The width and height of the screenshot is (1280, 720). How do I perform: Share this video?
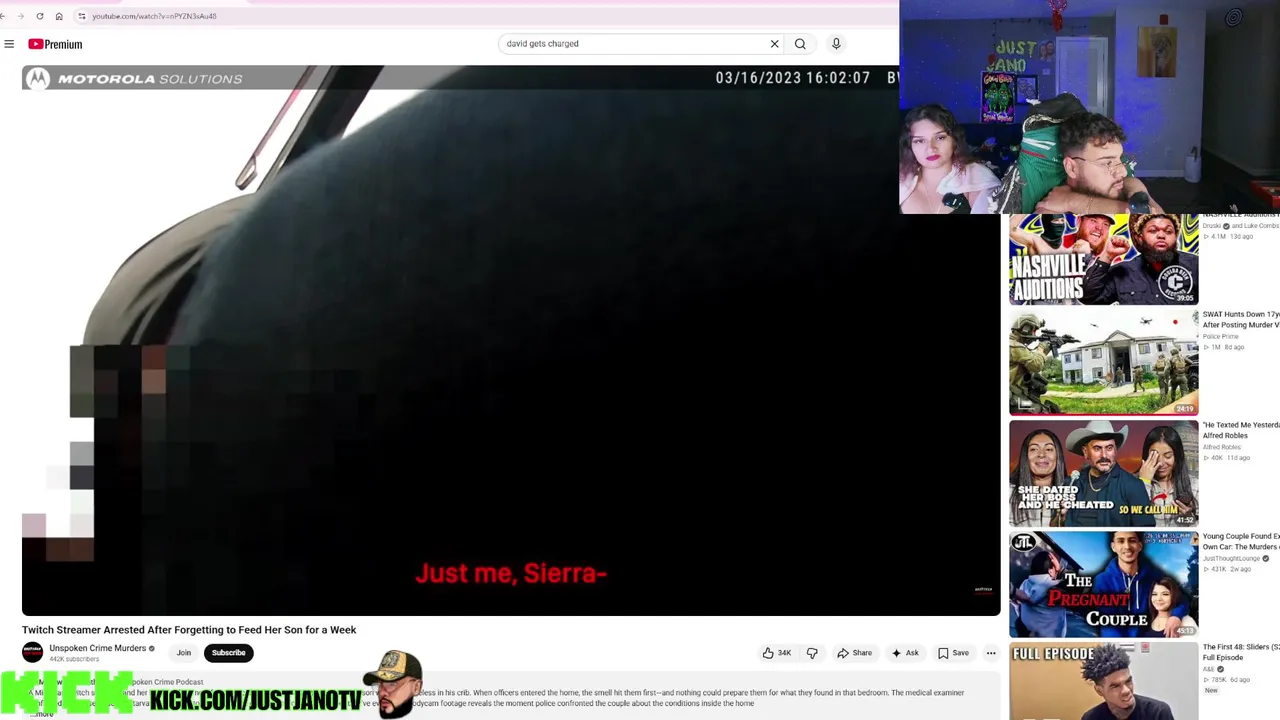(x=855, y=653)
